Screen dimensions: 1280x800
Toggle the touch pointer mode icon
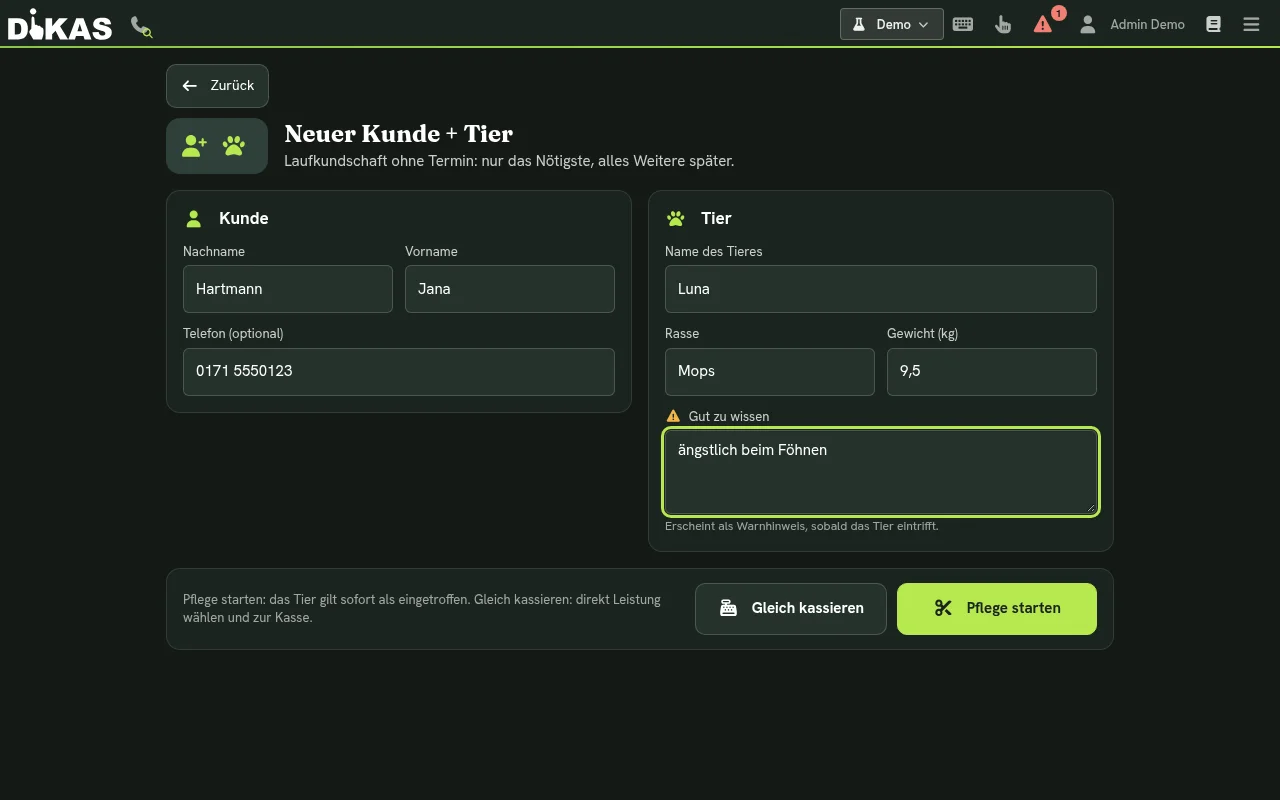point(1003,24)
